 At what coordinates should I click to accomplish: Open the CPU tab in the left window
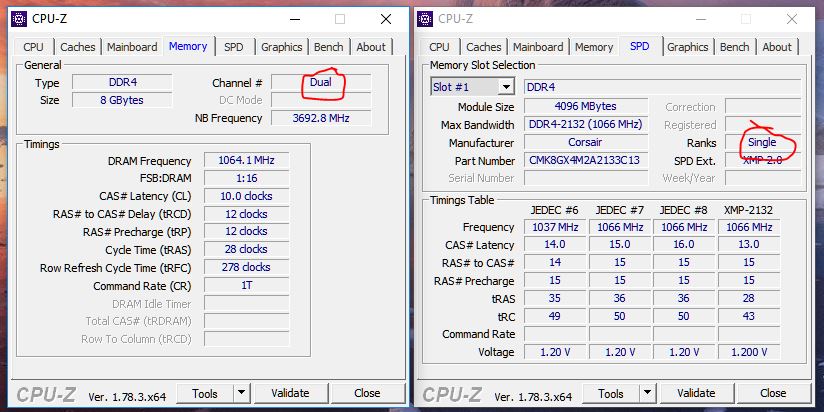33,47
